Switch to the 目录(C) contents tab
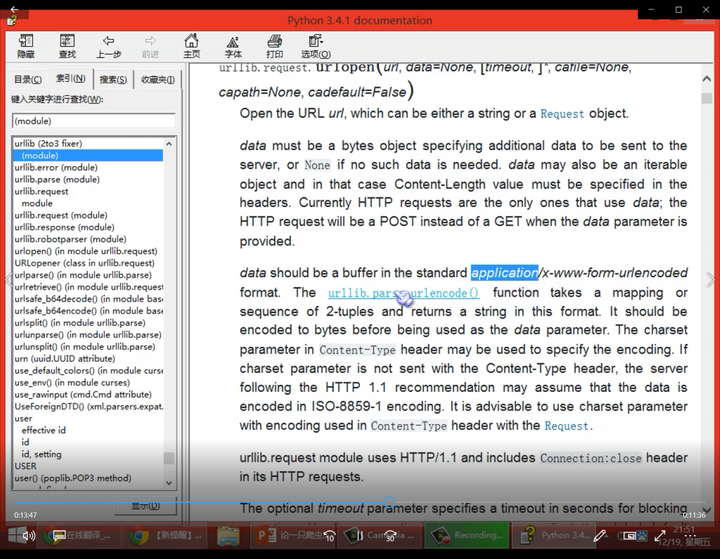 point(28,79)
